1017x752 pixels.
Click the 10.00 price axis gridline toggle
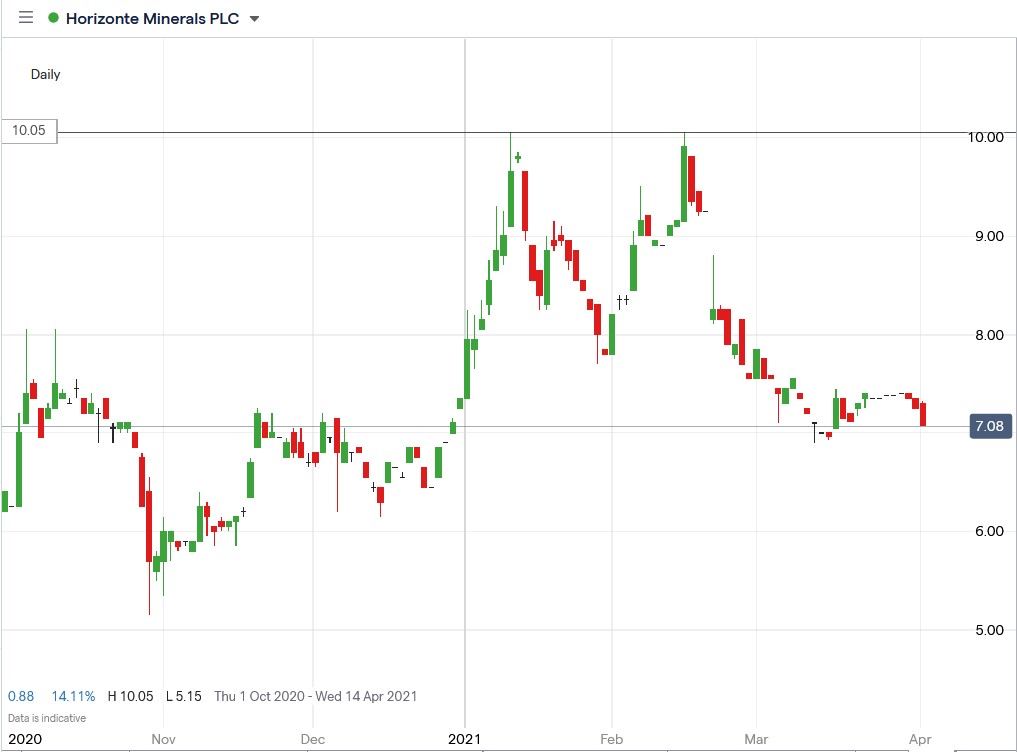(x=985, y=137)
